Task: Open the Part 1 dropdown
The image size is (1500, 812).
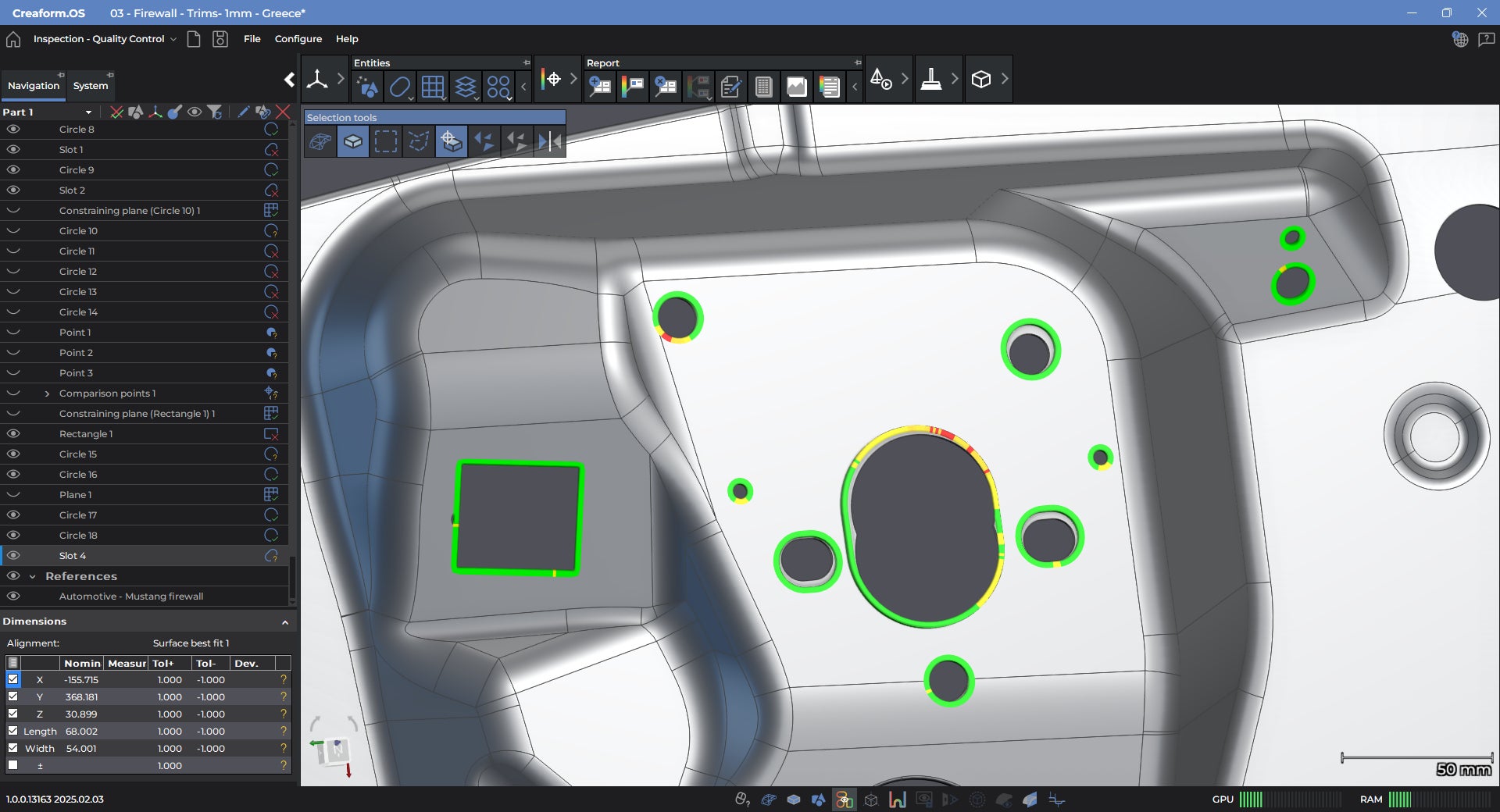Action: (88, 112)
